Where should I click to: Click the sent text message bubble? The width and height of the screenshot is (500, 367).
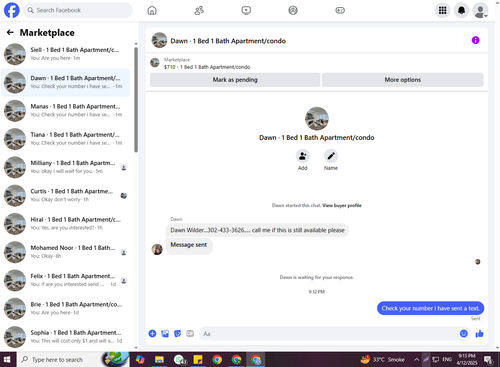[x=430, y=308]
